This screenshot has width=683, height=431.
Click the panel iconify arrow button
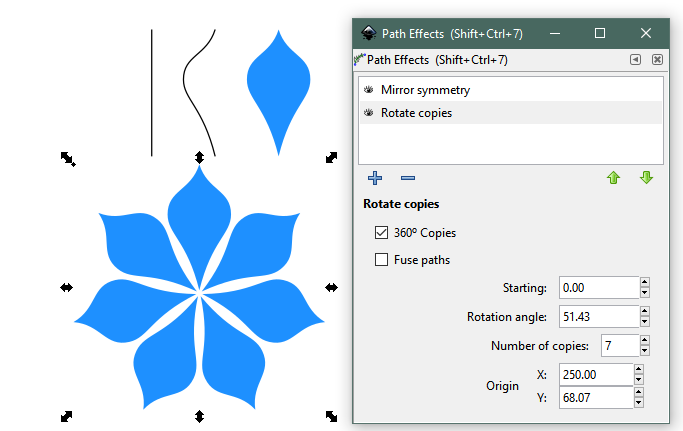(635, 60)
